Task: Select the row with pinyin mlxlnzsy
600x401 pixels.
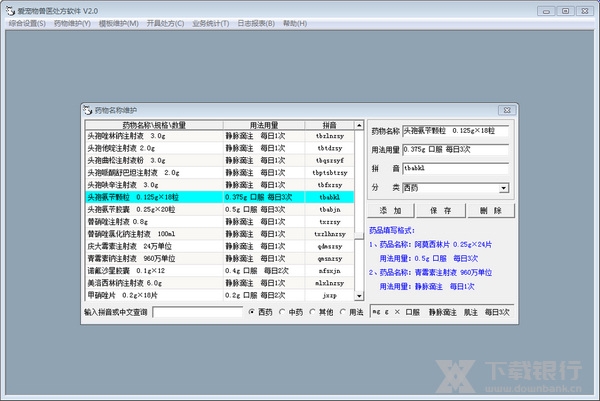Action: coord(220,283)
